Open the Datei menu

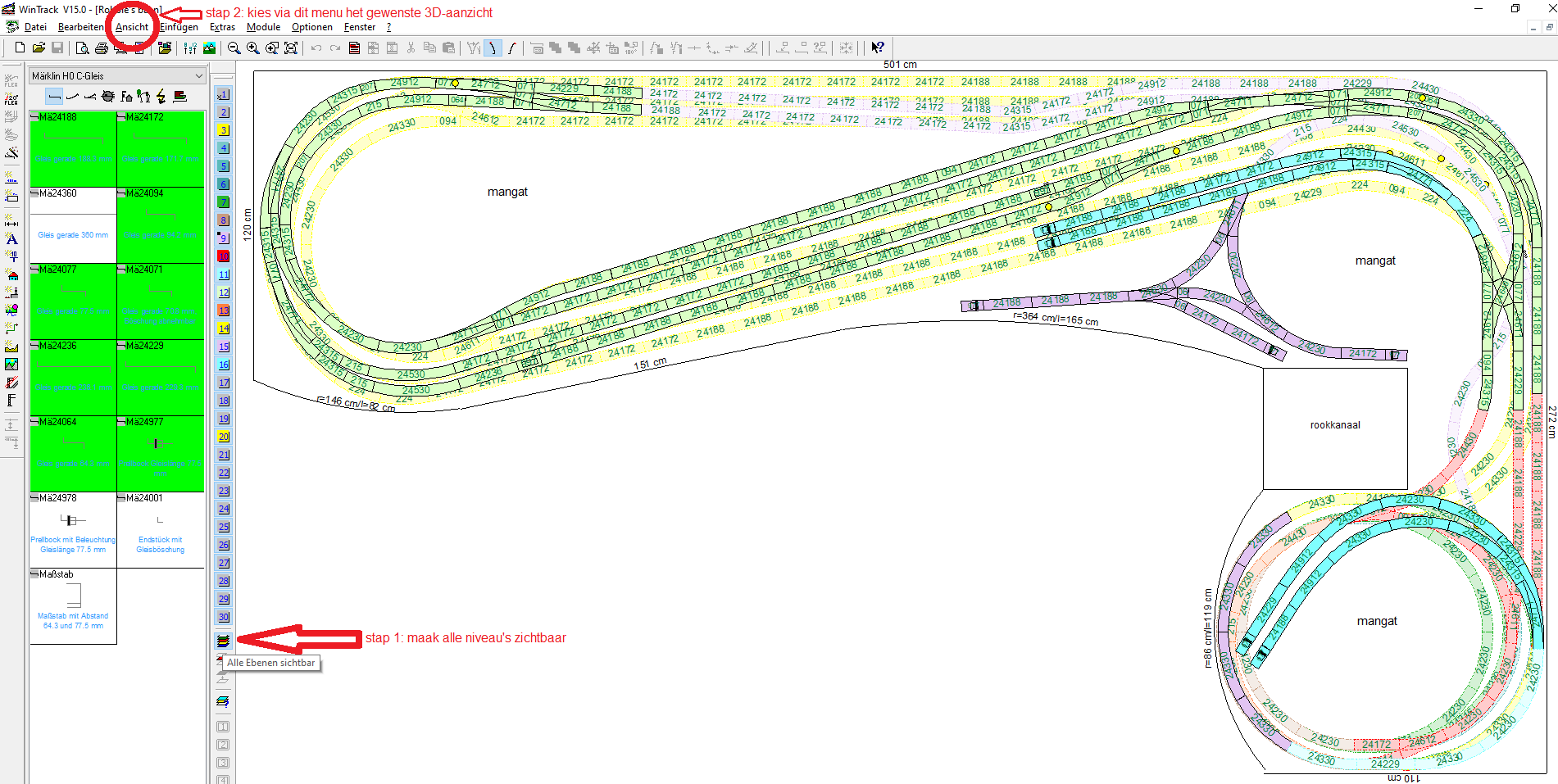(35, 27)
